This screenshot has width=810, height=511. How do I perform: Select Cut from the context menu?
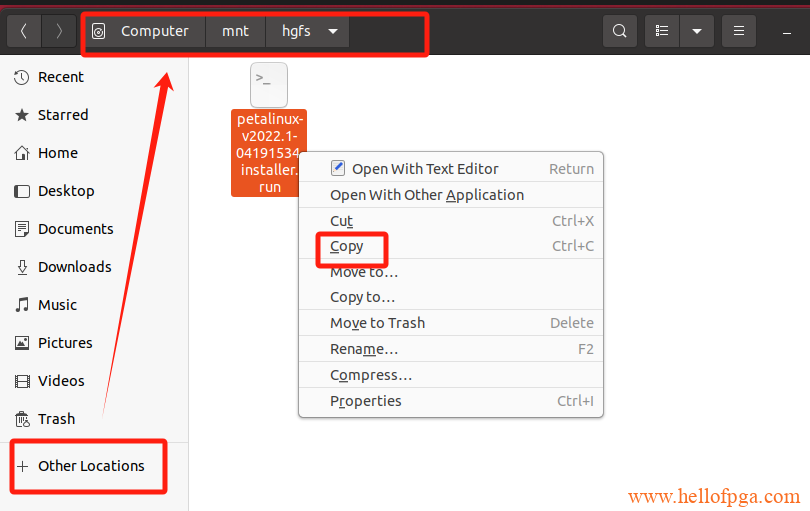pyautogui.click(x=451, y=221)
